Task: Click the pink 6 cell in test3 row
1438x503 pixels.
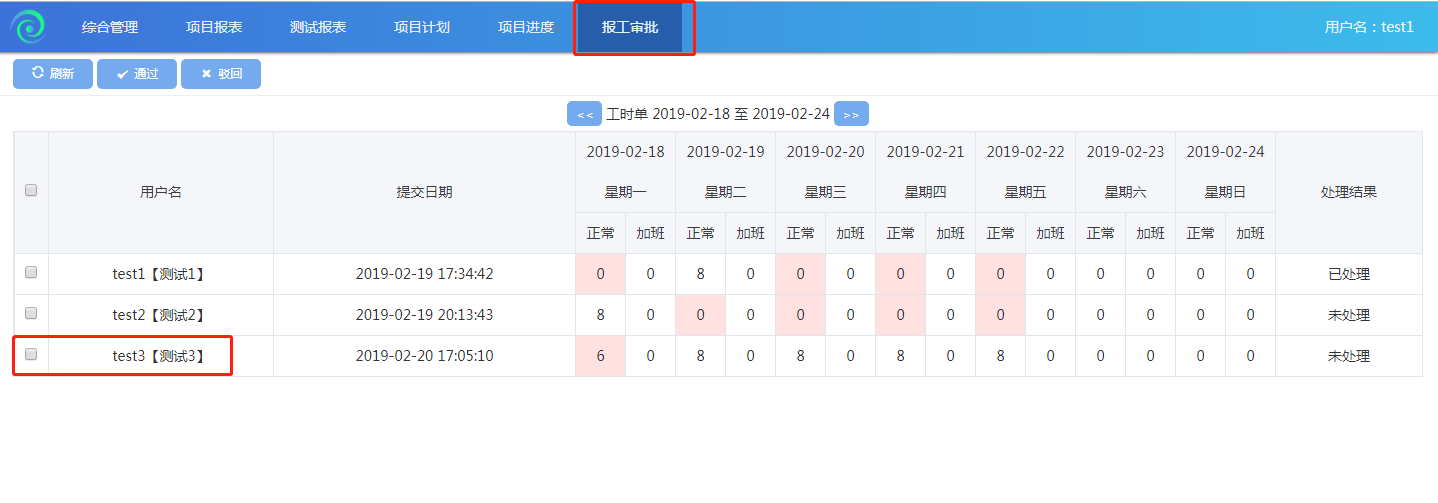Action: [x=600, y=356]
